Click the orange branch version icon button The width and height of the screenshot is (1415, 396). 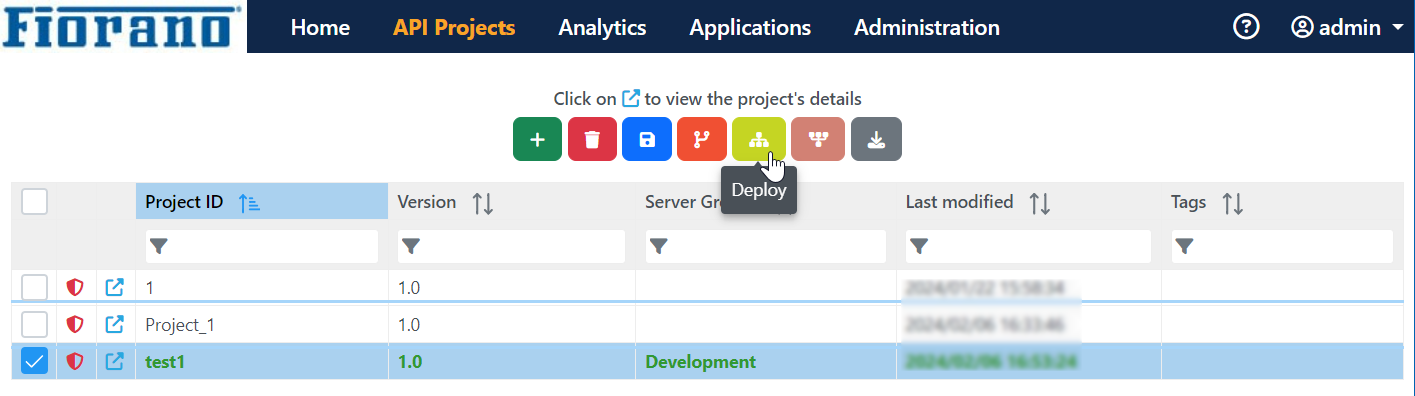tap(702, 139)
